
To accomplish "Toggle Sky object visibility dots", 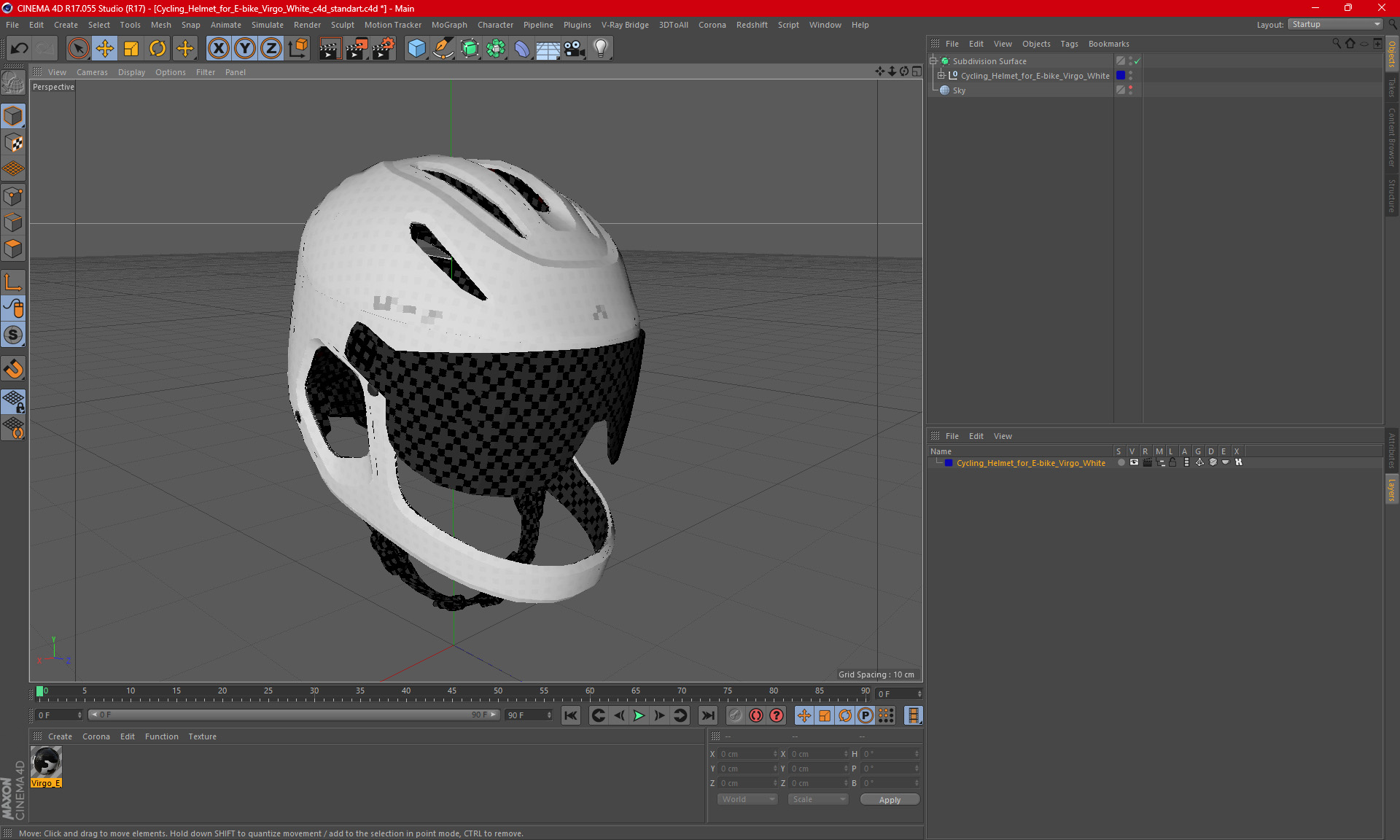I will click(x=1130, y=90).
